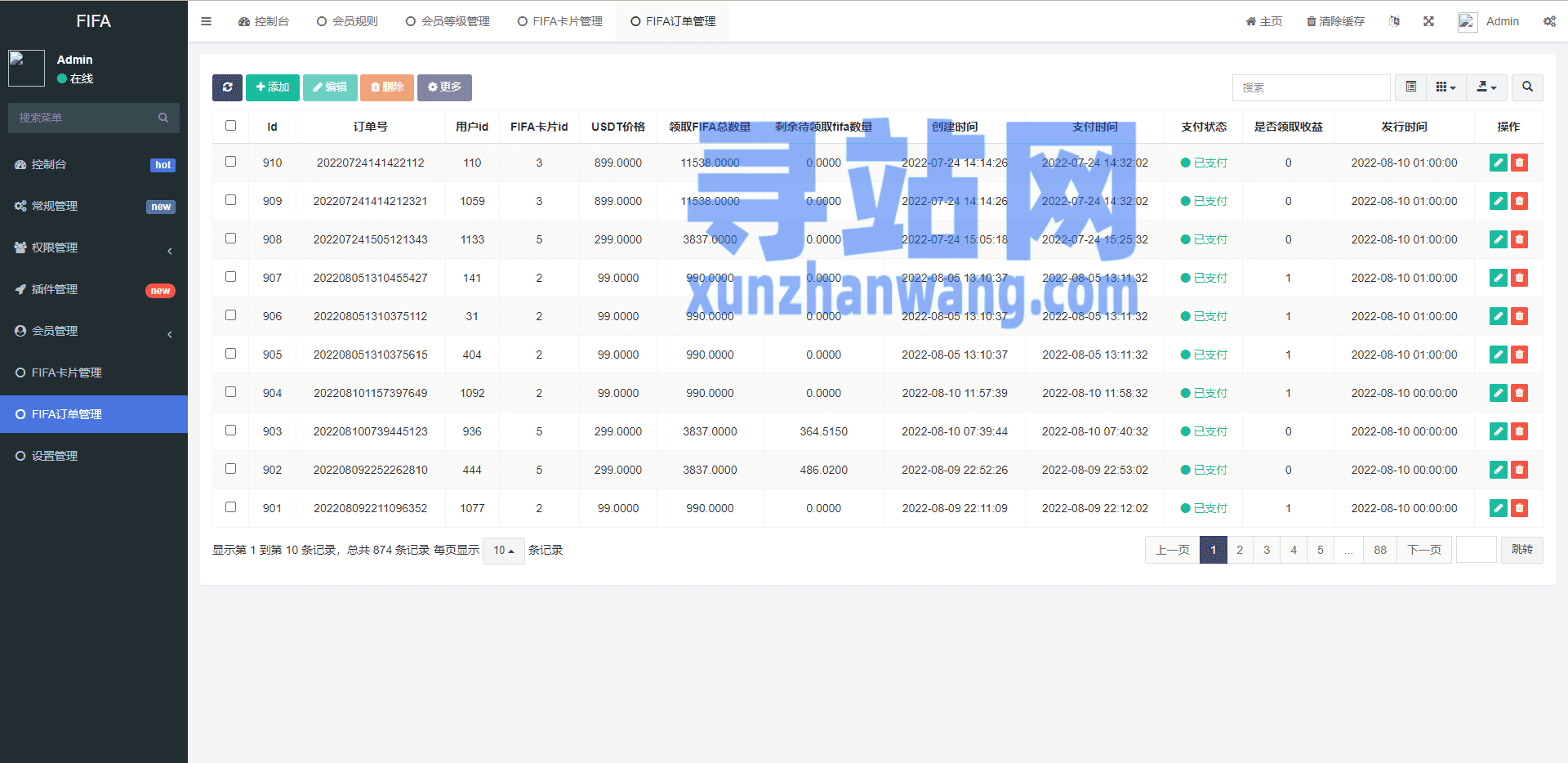Check the checkbox for order 905

pyautogui.click(x=230, y=354)
